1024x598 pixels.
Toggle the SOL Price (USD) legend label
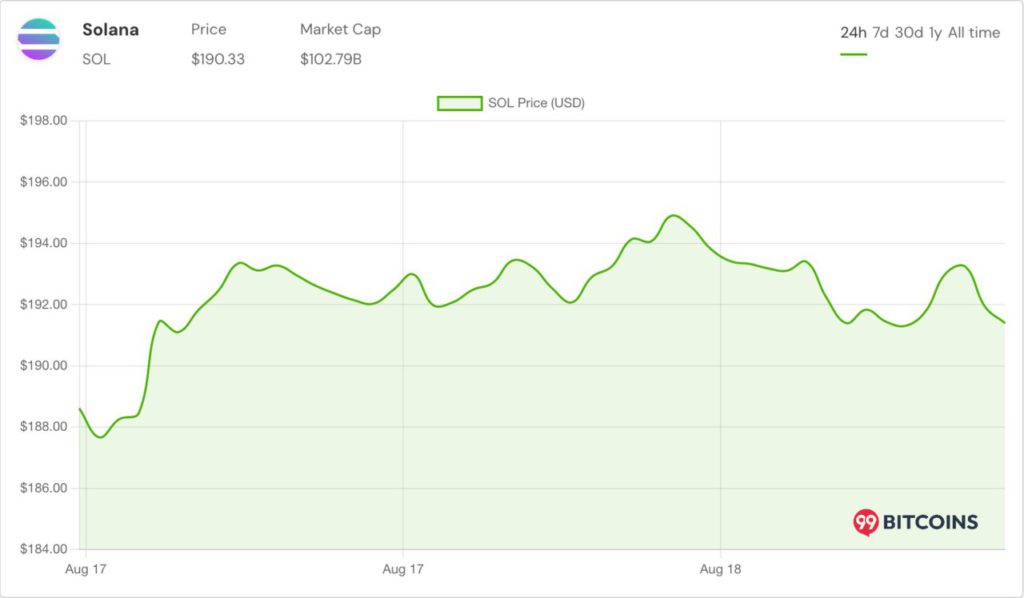(x=536, y=103)
